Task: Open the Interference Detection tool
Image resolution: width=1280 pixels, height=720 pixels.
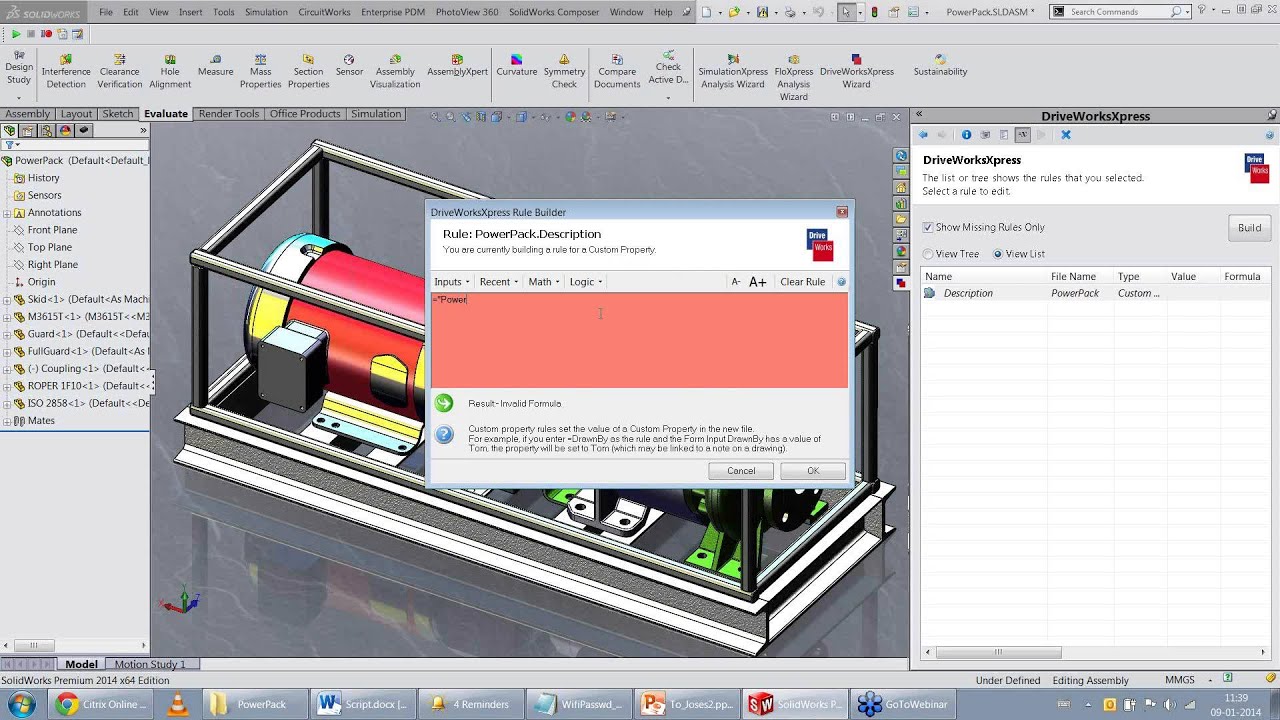Action: click(x=66, y=71)
